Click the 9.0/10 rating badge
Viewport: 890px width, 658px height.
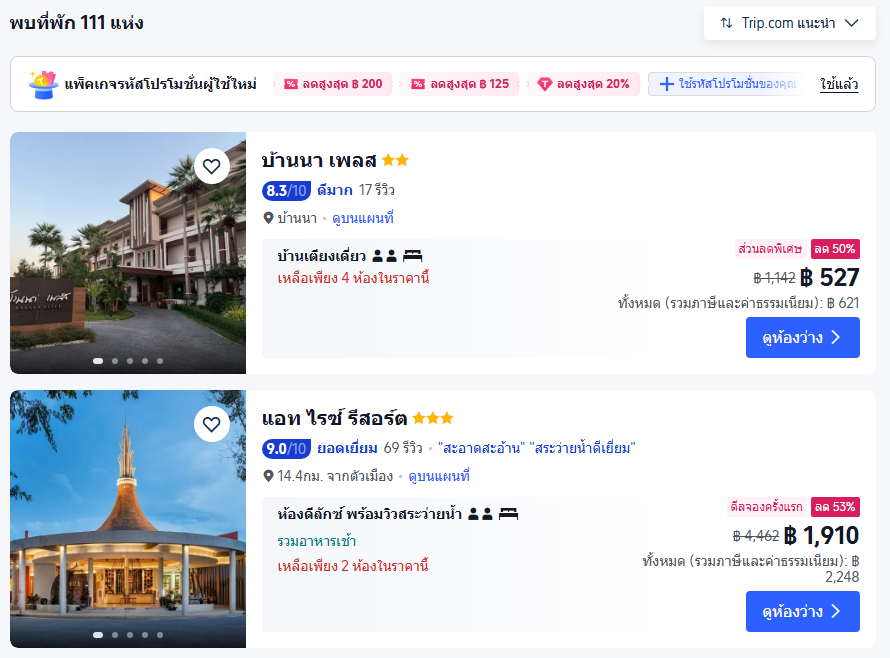pyautogui.click(x=286, y=448)
